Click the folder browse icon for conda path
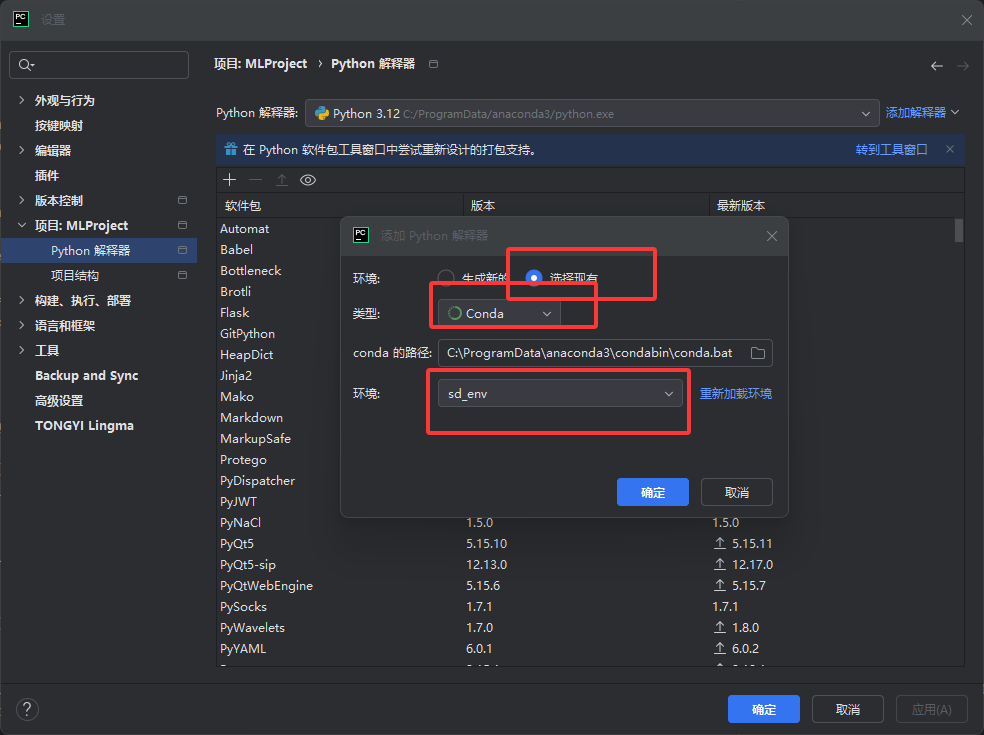 tap(757, 353)
